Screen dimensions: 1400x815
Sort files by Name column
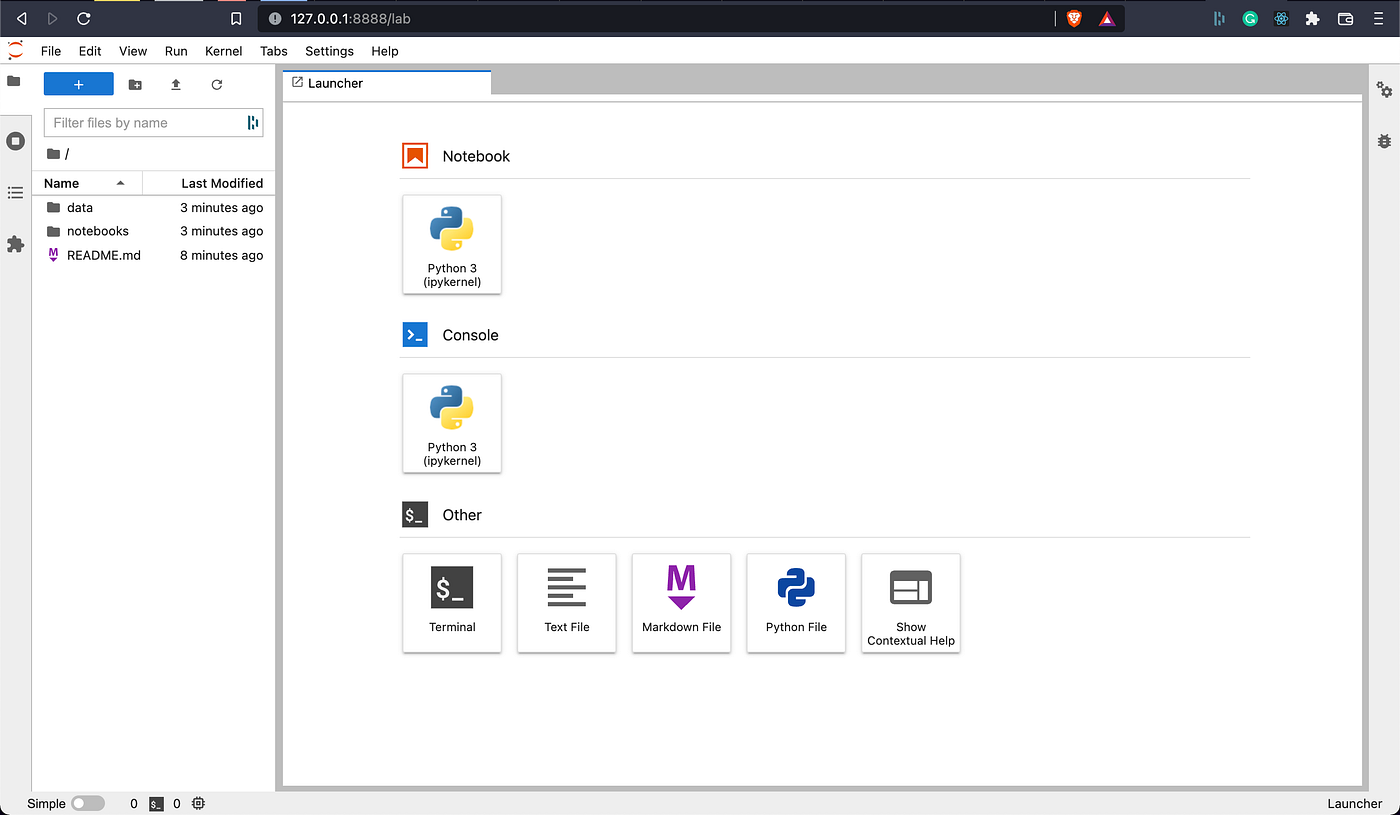[87, 183]
